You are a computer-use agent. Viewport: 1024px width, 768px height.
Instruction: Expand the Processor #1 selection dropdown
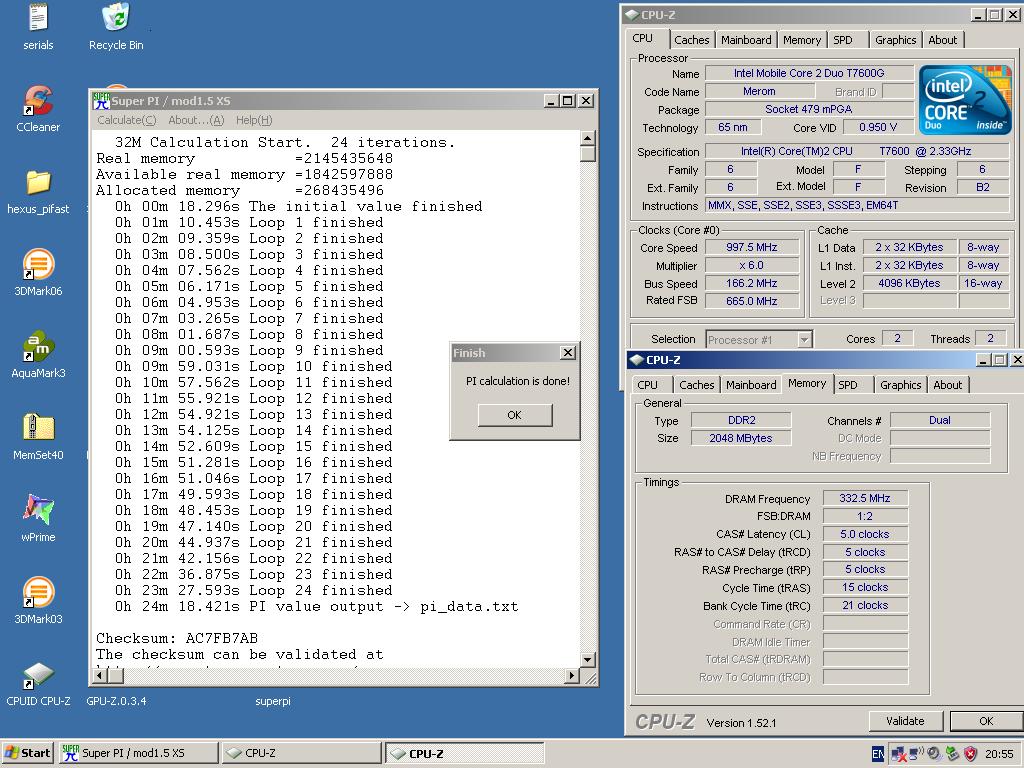(805, 340)
